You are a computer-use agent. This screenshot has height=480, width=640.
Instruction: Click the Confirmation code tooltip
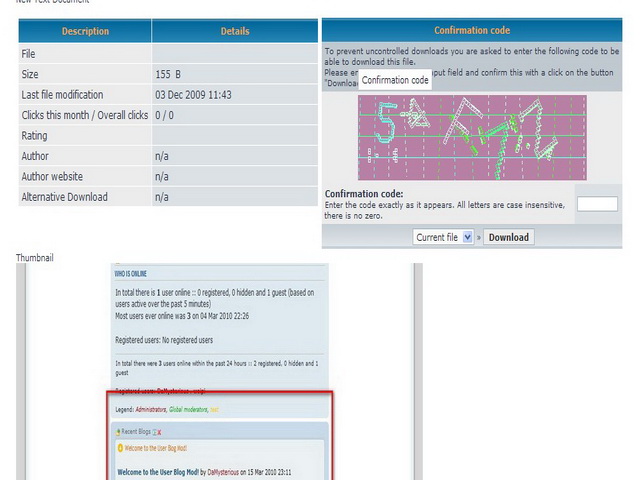tap(395, 80)
